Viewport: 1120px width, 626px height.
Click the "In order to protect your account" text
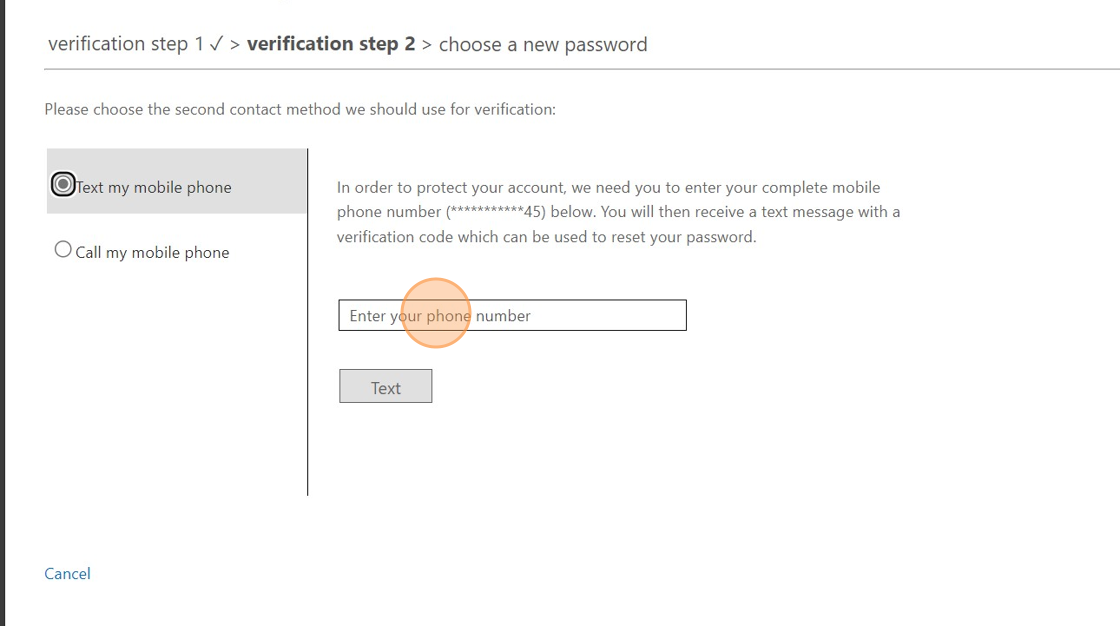click(608, 187)
